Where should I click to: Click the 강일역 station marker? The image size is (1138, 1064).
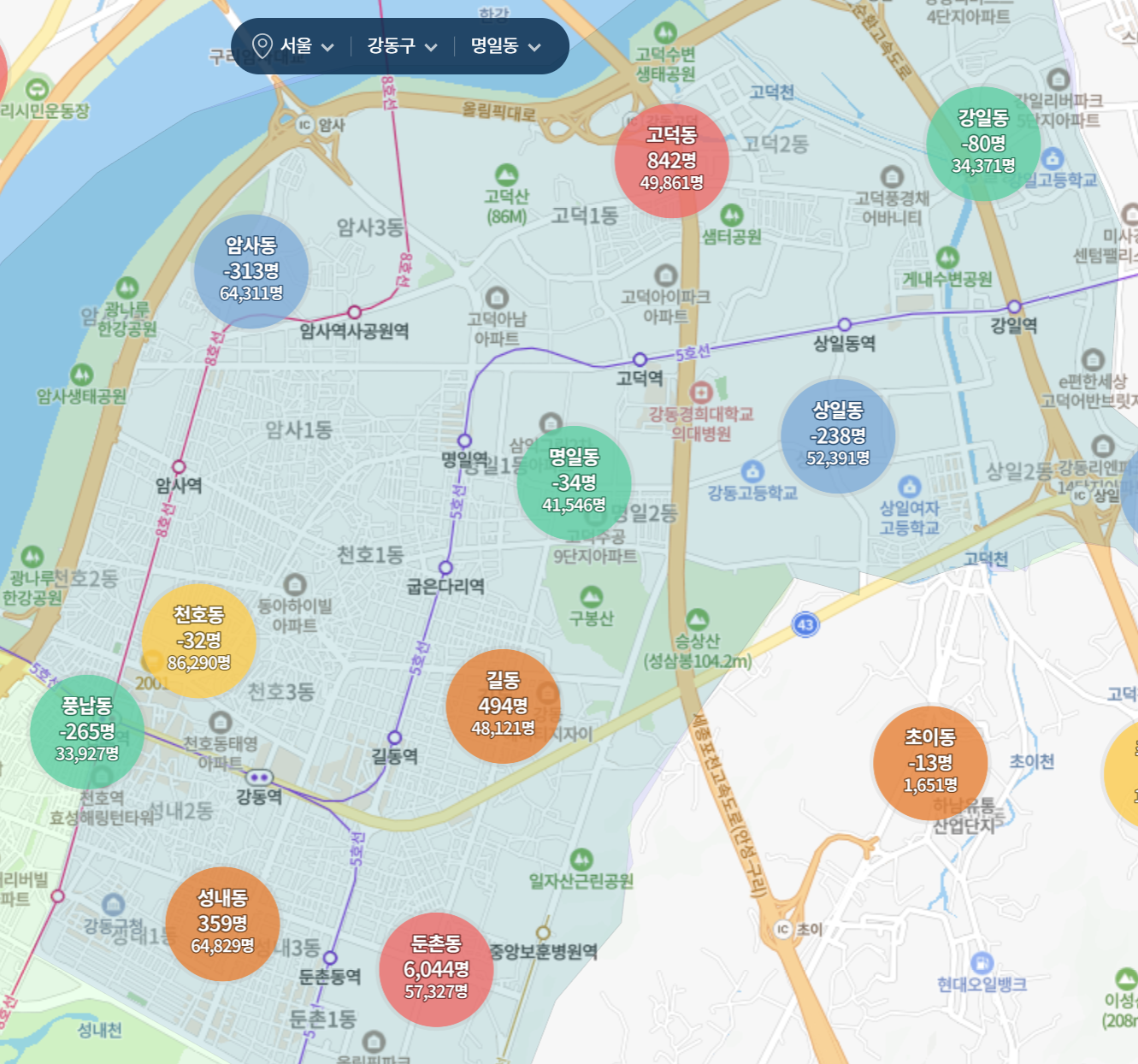pyautogui.click(x=1014, y=306)
